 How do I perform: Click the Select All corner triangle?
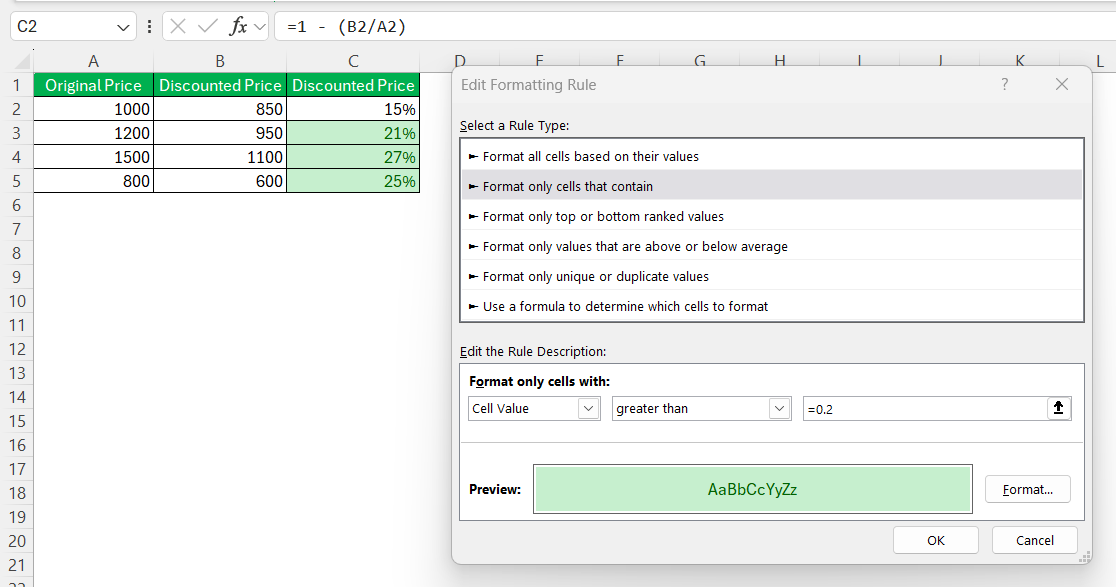[23, 61]
